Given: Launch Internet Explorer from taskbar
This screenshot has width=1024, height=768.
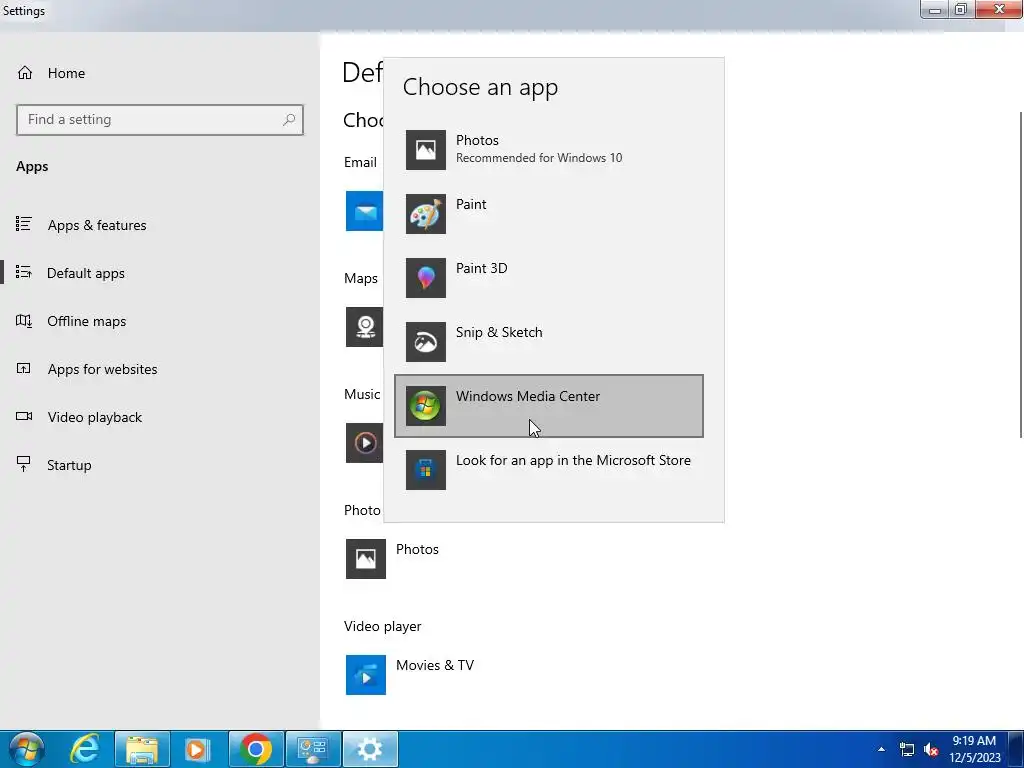Looking at the screenshot, I should click(x=85, y=749).
